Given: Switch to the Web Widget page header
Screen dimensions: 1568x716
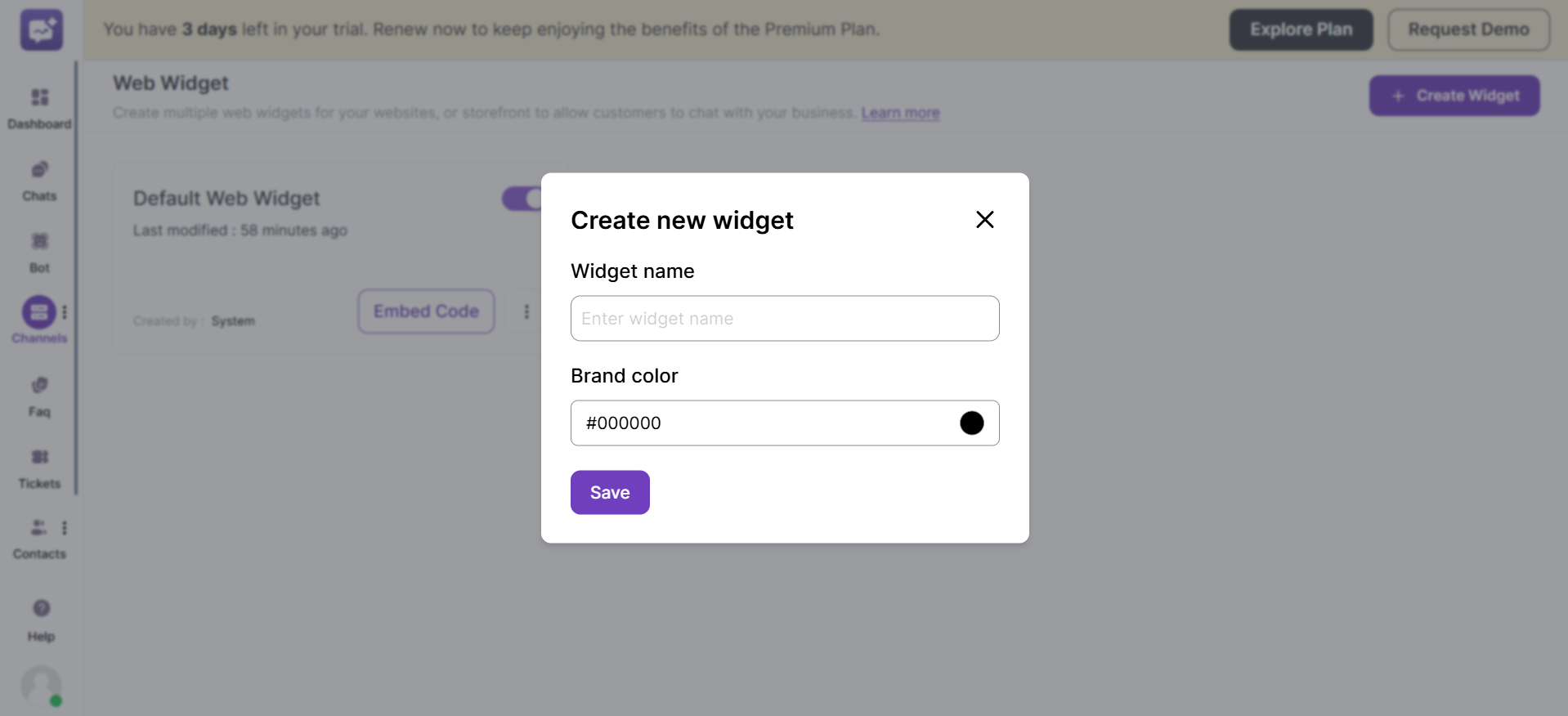Looking at the screenshot, I should click(170, 83).
